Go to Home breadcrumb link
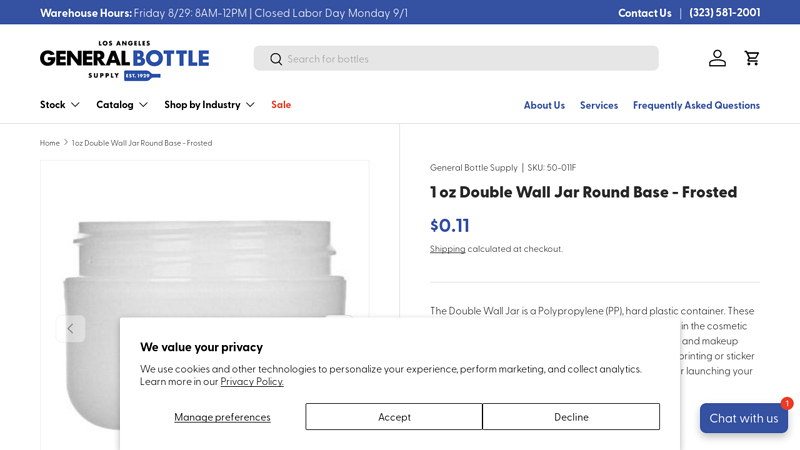The image size is (800, 450). click(x=49, y=143)
